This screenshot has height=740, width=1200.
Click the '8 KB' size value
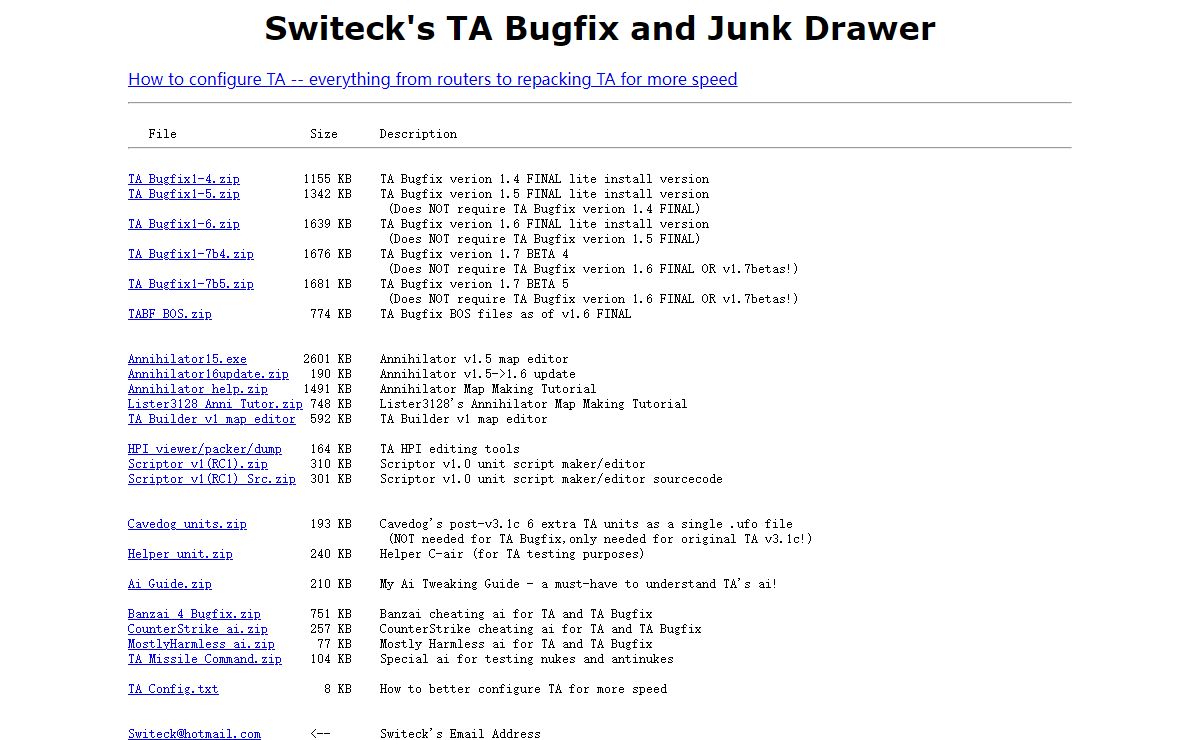(x=338, y=689)
